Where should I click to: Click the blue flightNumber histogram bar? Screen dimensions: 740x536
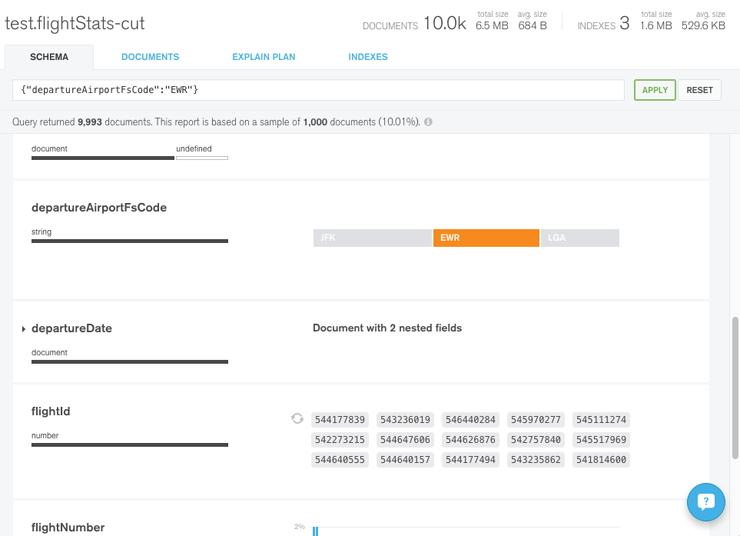pos(315,531)
